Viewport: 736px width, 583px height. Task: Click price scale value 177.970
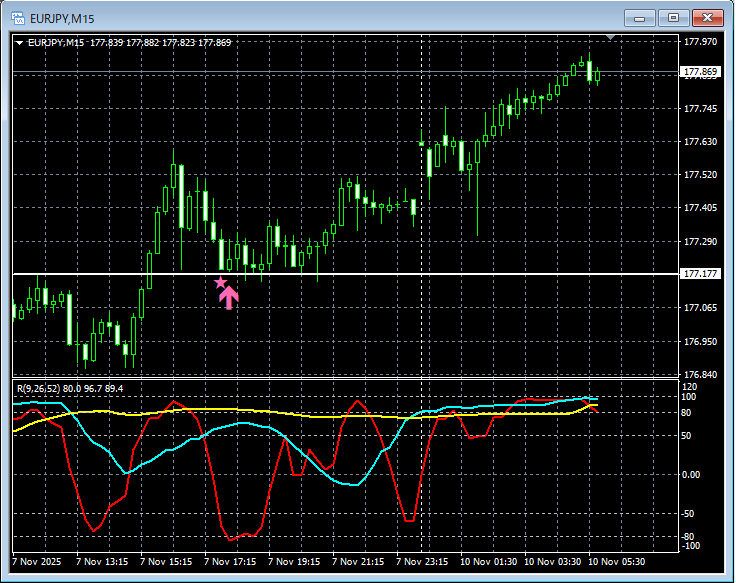click(x=700, y=42)
